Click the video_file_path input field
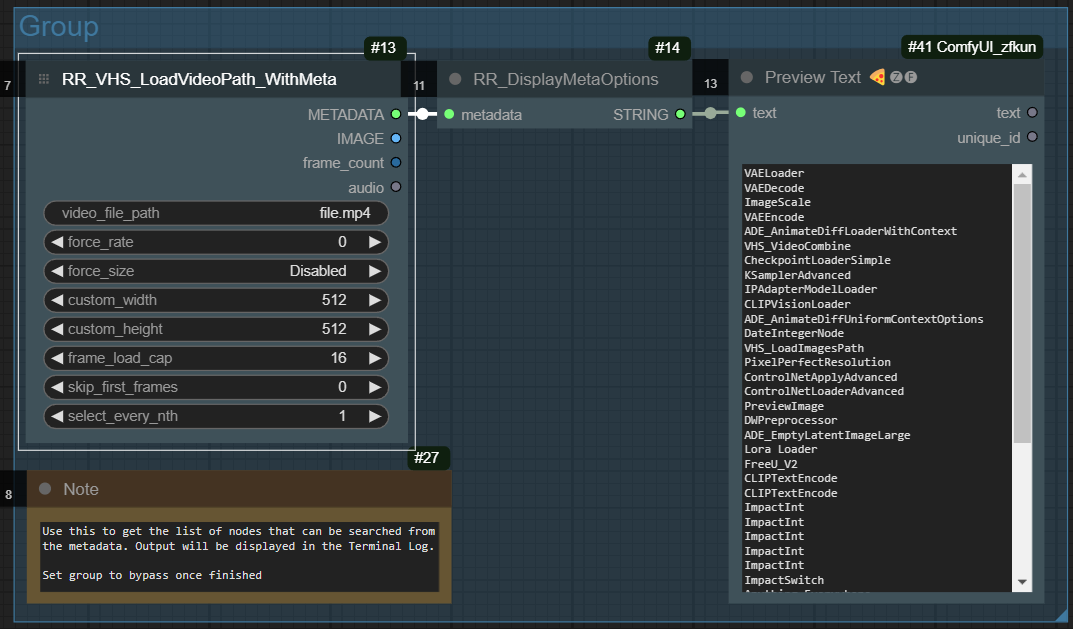Screen dimensions: 1073x629 tap(216, 213)
